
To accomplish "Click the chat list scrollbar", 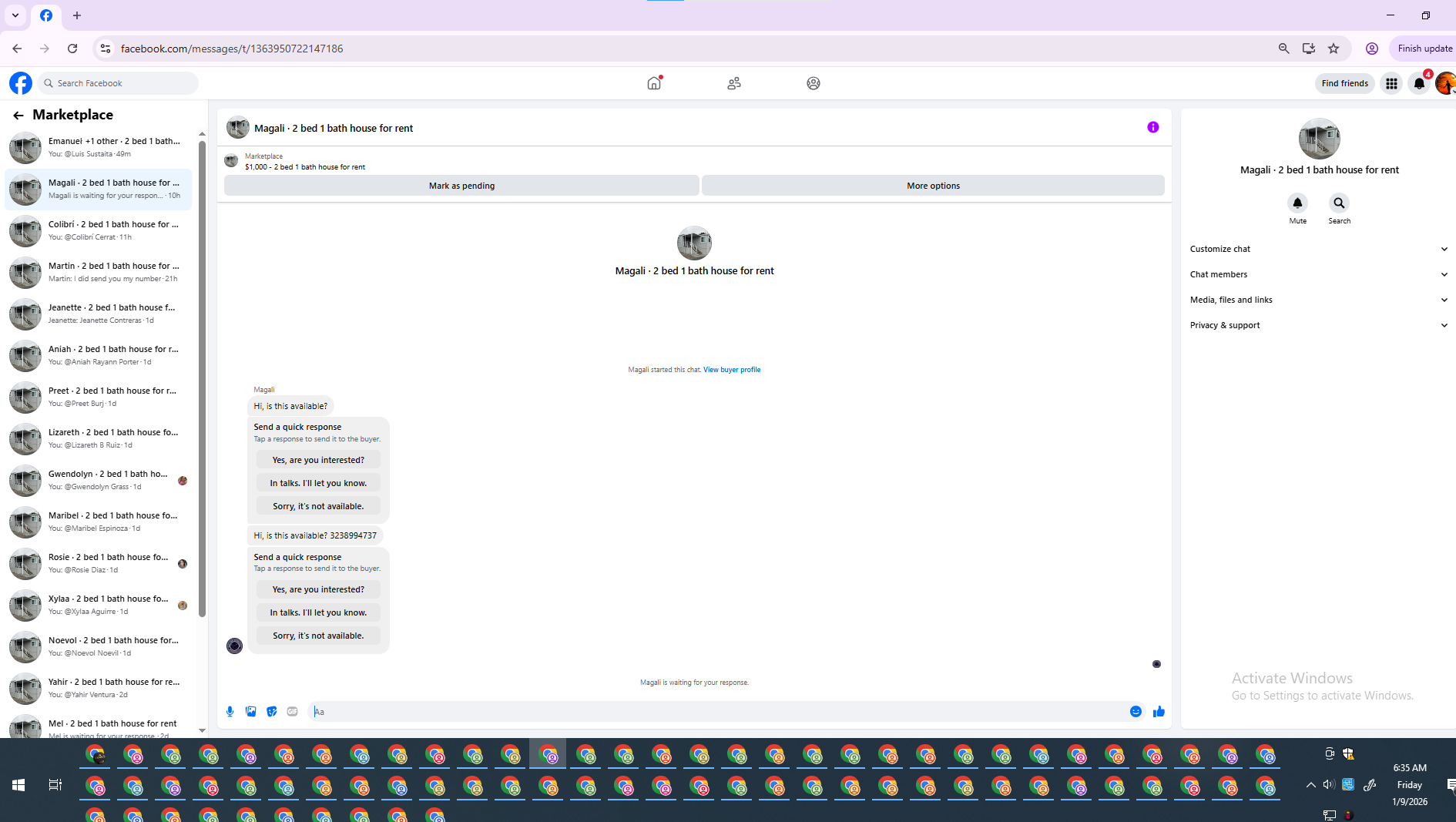I will coord(202,377).
